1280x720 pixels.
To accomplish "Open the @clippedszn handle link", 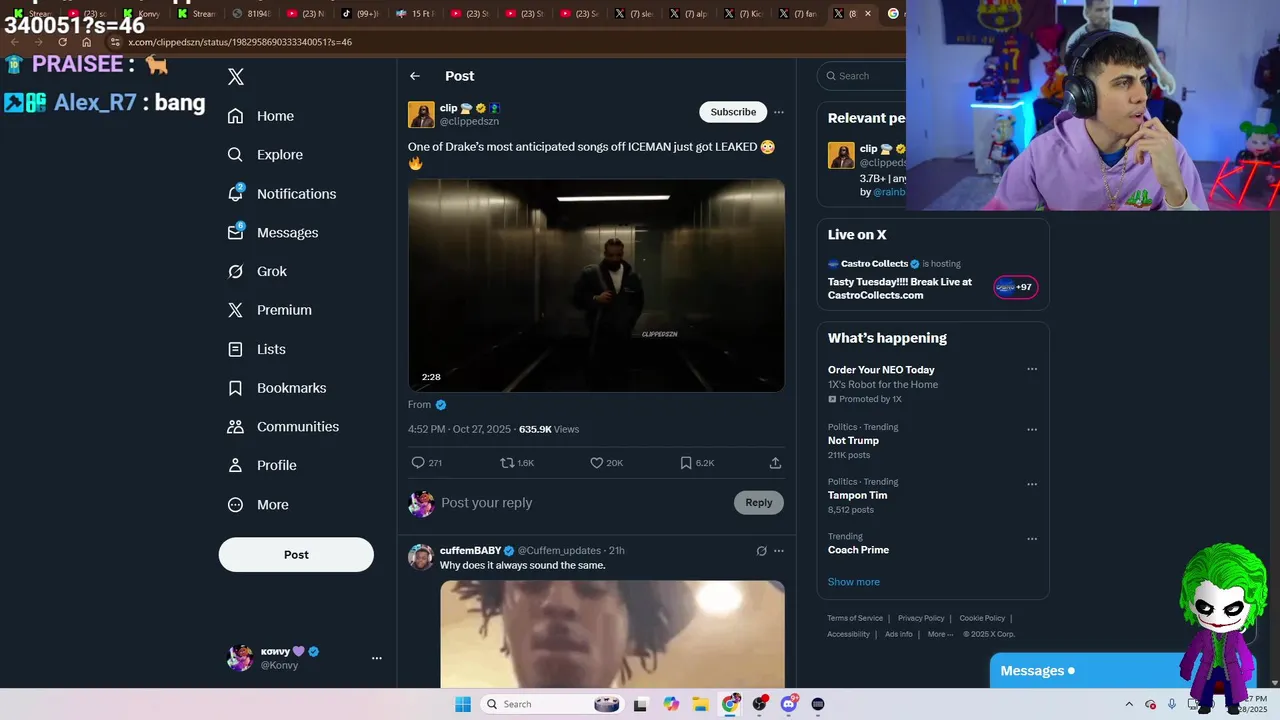I will (469, 121).
